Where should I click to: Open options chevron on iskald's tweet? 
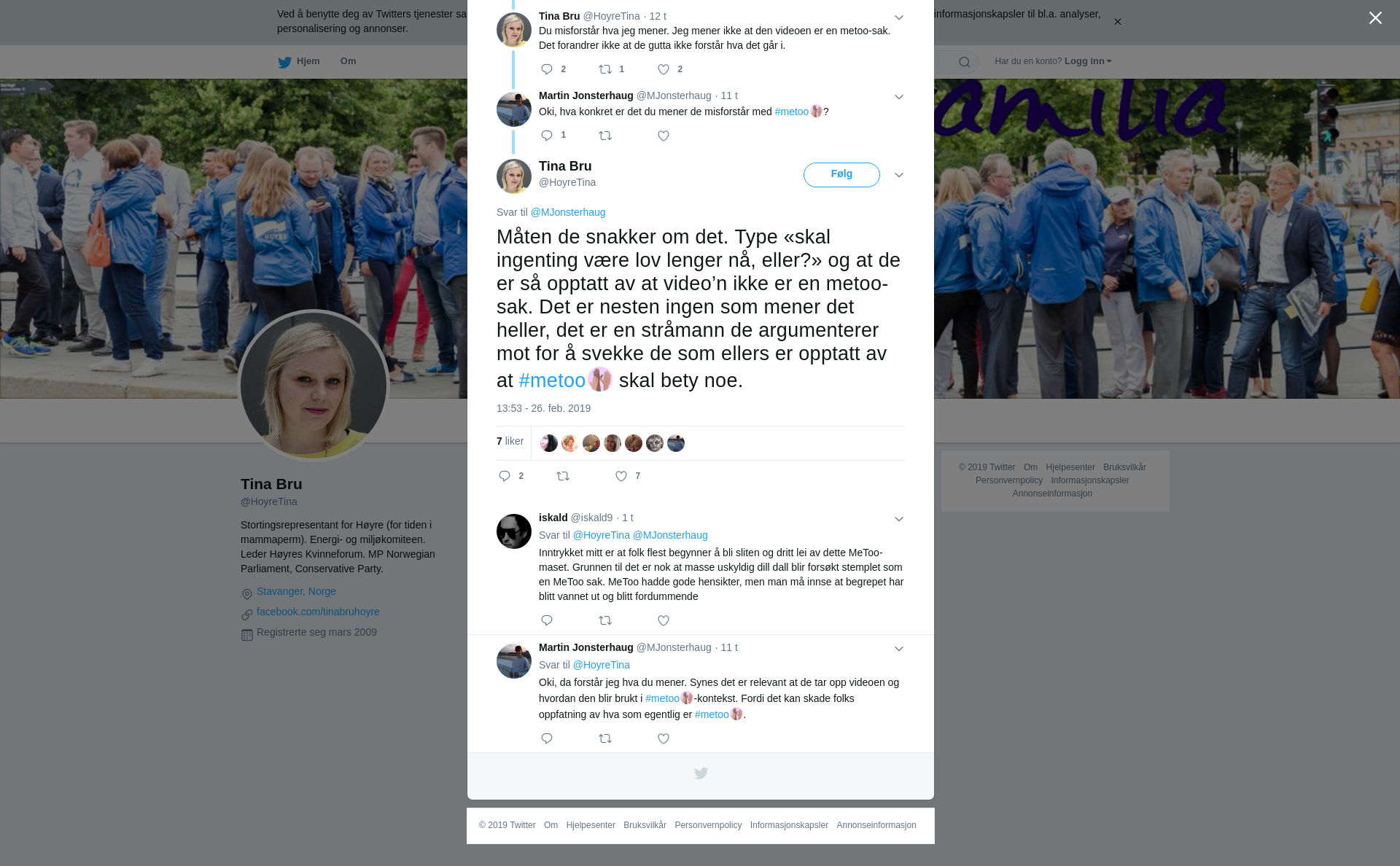click(899, 519)
